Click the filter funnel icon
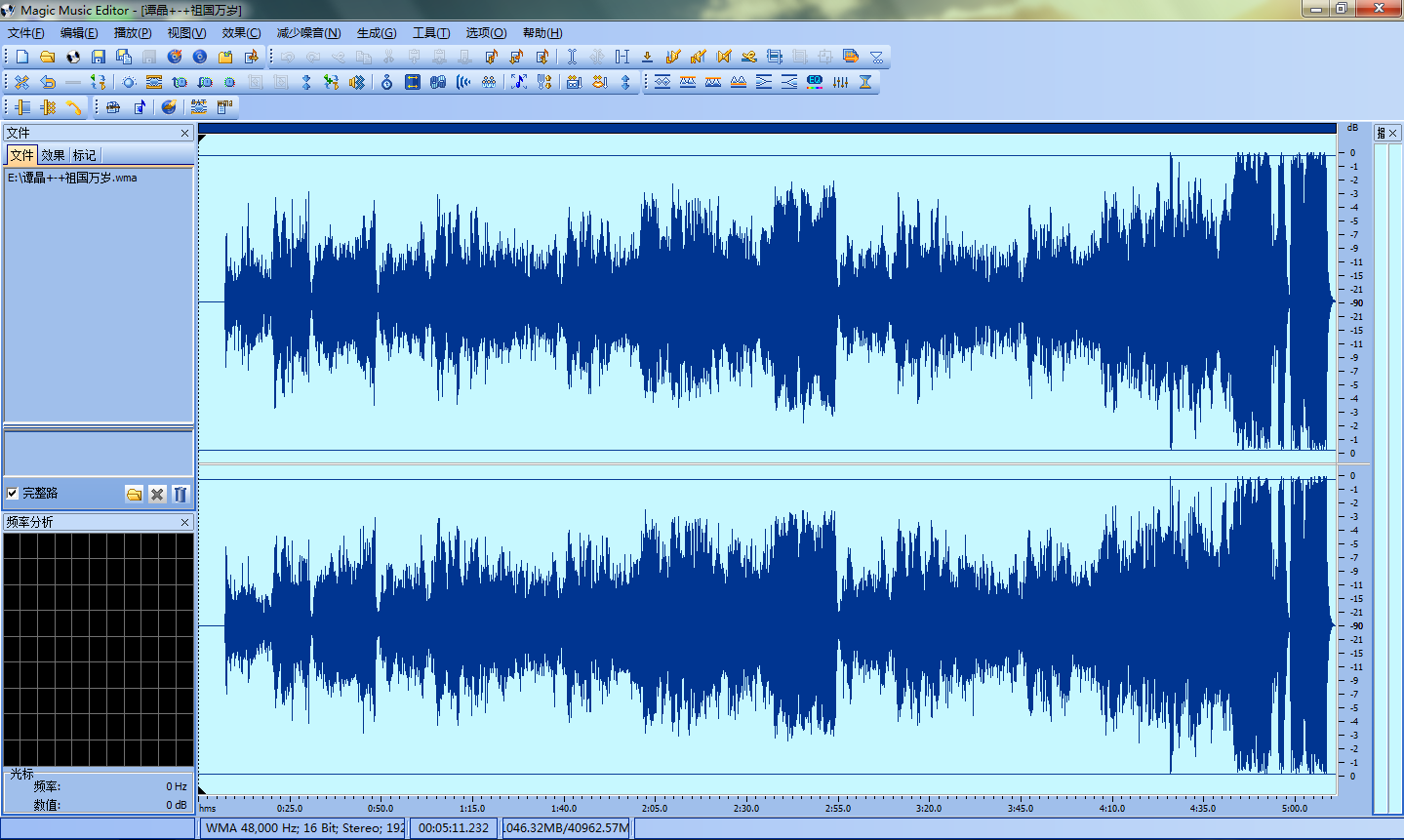This screenshot has height=840, width=1404. 876,57
